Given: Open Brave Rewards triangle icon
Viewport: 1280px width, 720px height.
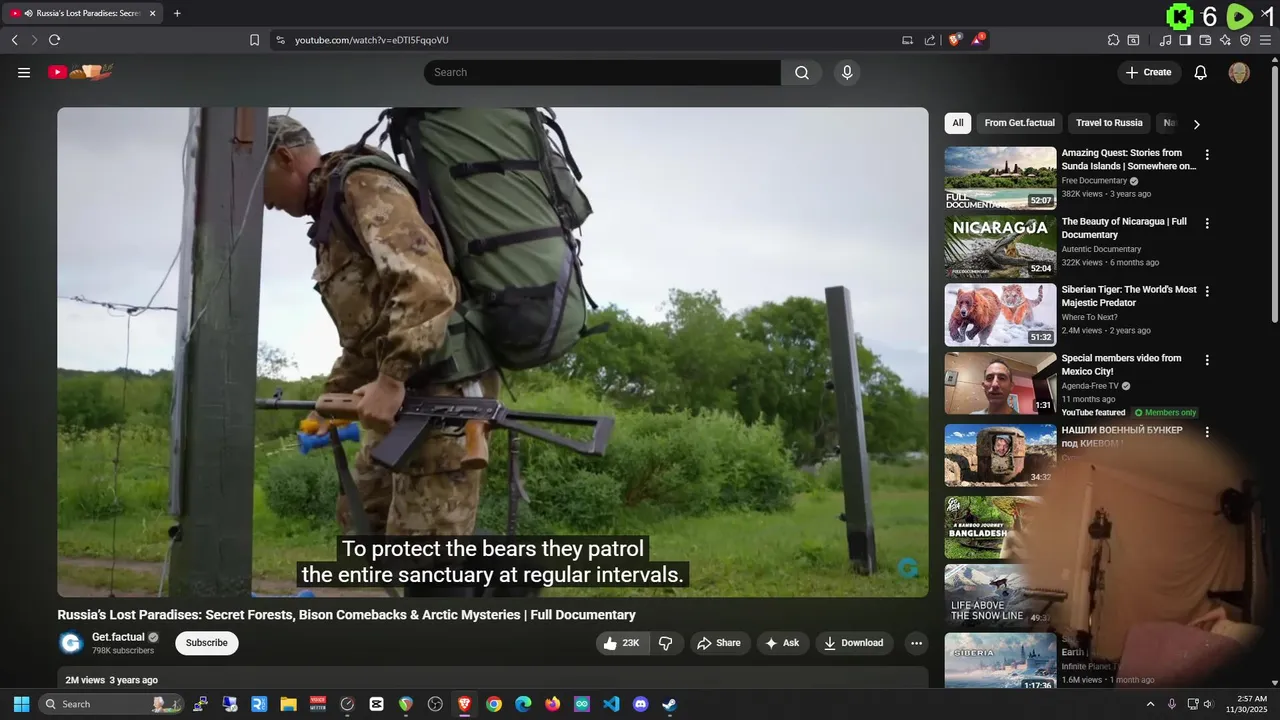Looking at the screenshot, I should 978,40.
